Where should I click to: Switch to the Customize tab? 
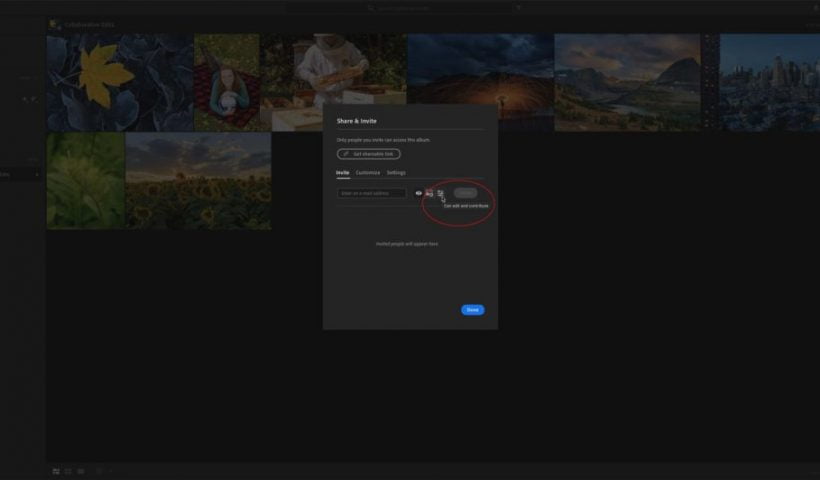pyautogui.click(x=368, y=173)
